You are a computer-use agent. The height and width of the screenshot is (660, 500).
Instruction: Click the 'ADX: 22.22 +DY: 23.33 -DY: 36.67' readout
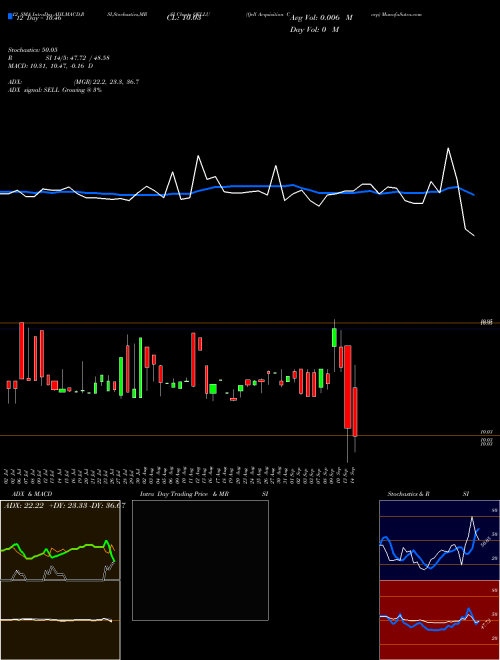64,506
